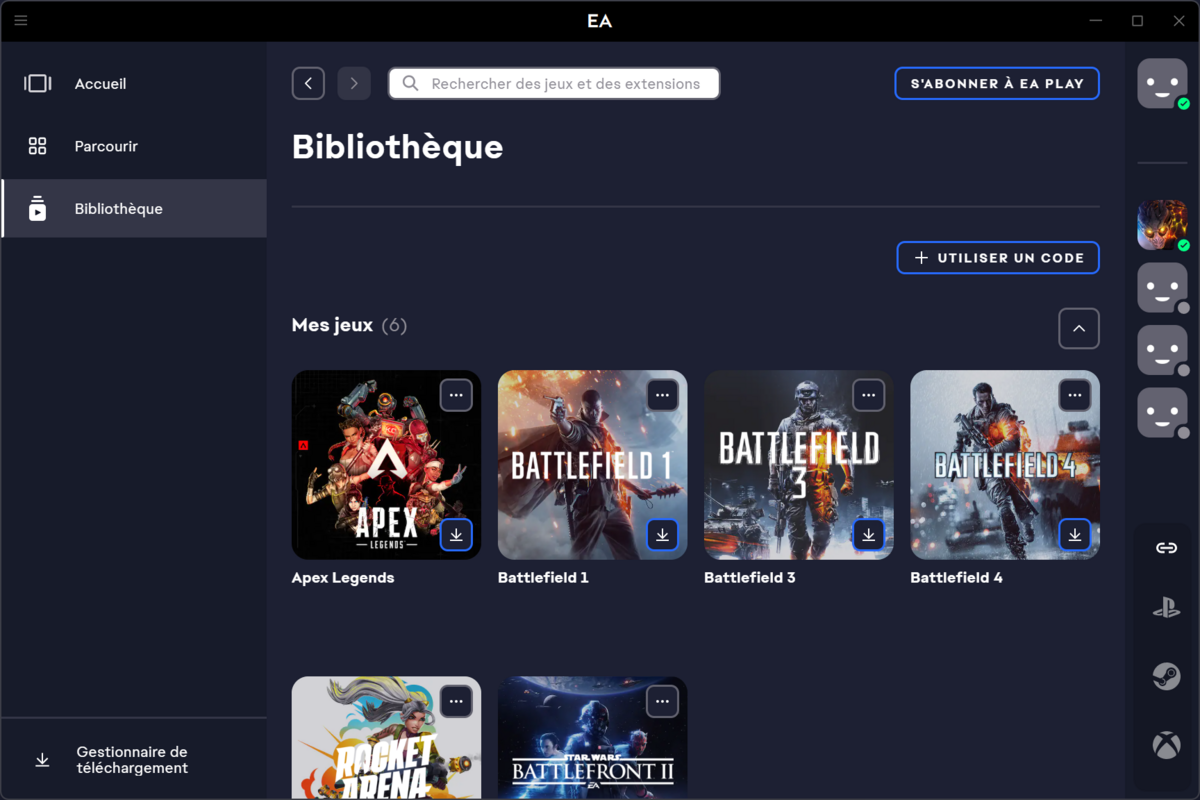Click the Battlefield 3 title text
Image resolution: width=1200 pixels, height=800 pixels.
[x=750, y=578]
